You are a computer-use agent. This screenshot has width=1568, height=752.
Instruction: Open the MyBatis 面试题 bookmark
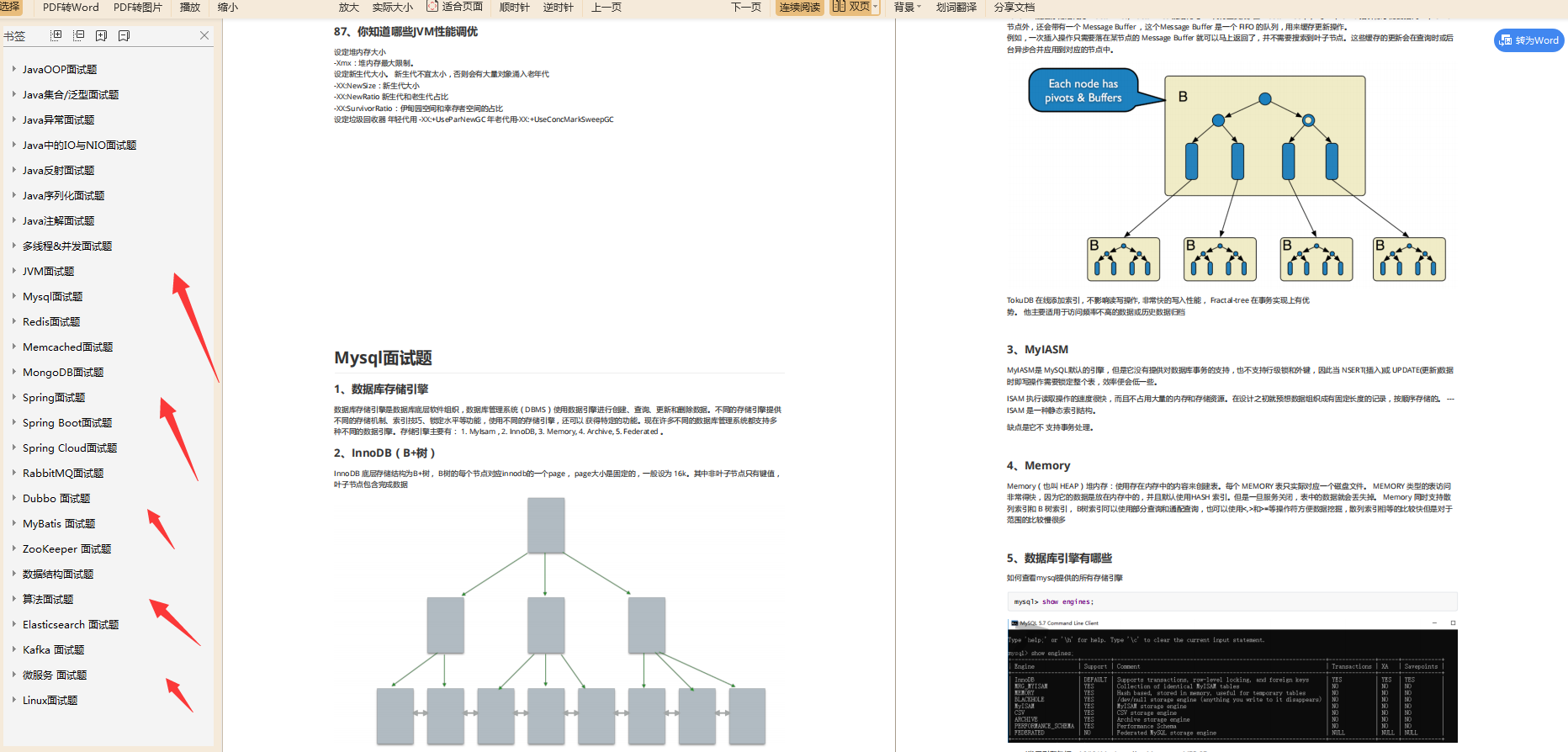[x=59, y=523]
